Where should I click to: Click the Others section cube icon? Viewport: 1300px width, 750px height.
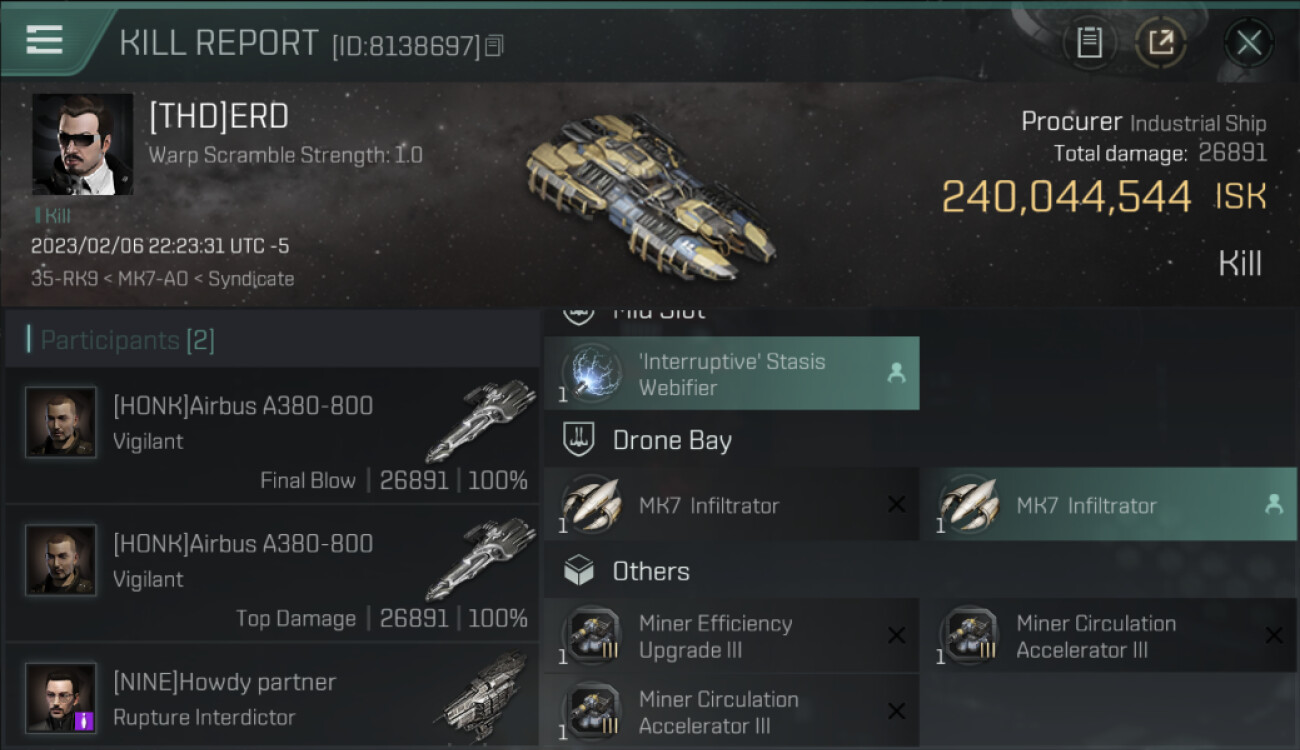579,571
